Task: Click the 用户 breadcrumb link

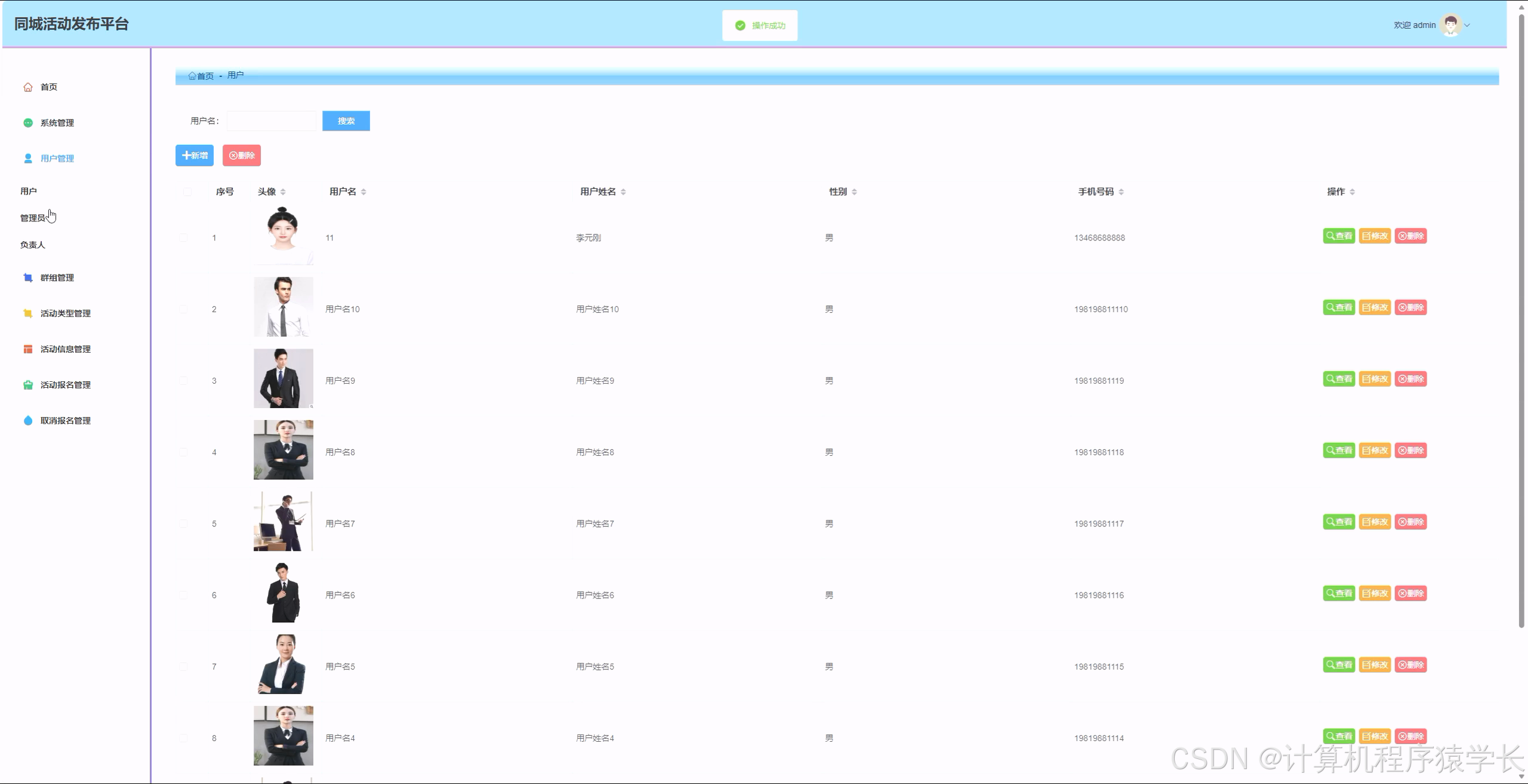Action: click(x=235, y=75)
